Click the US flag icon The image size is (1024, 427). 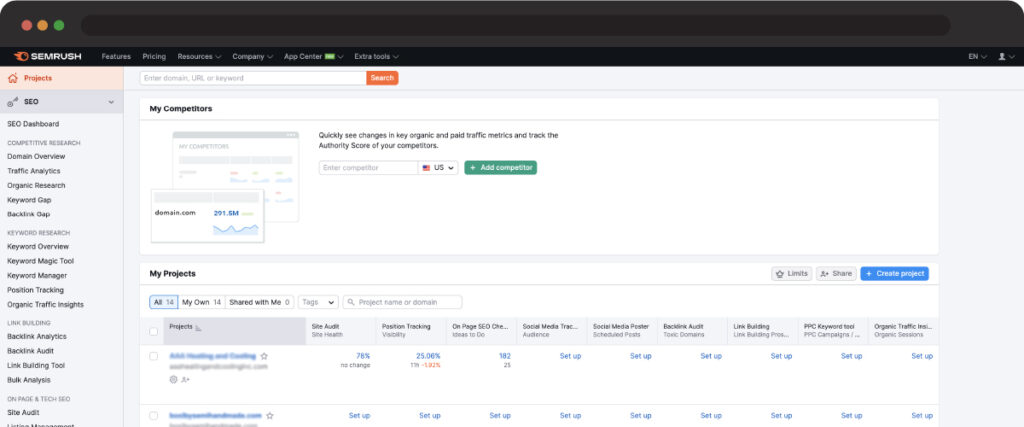[x=426, y=168]
